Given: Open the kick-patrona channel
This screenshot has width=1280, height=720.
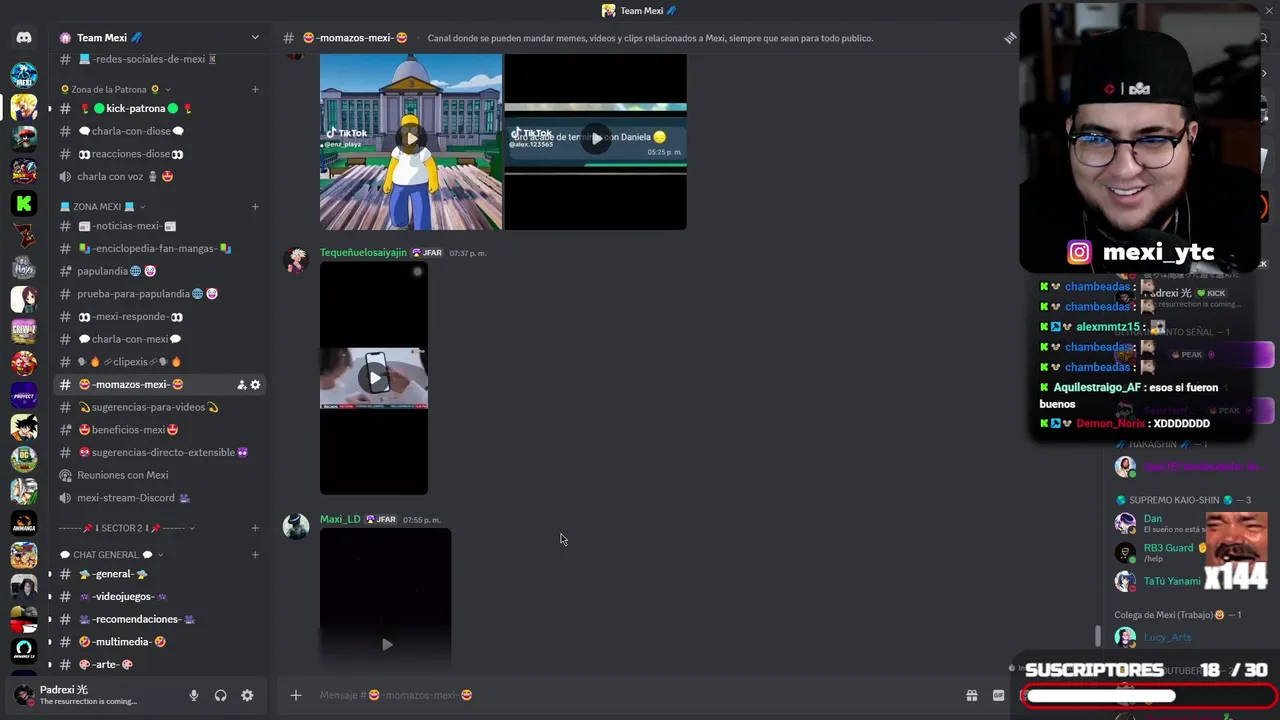Looking at the screenshot, I should (158, 108).
